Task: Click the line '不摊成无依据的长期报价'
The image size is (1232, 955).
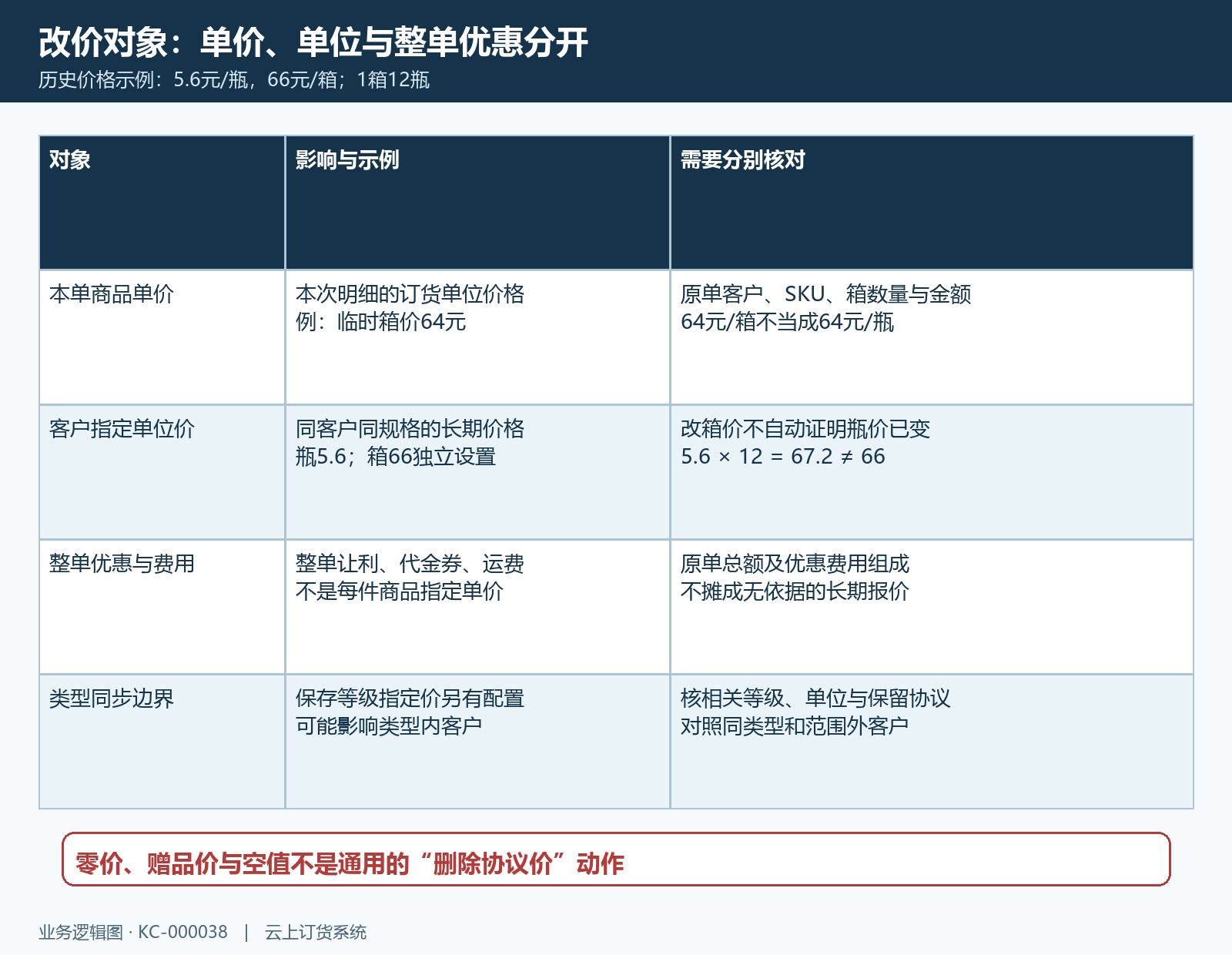Action: point(795,591)
